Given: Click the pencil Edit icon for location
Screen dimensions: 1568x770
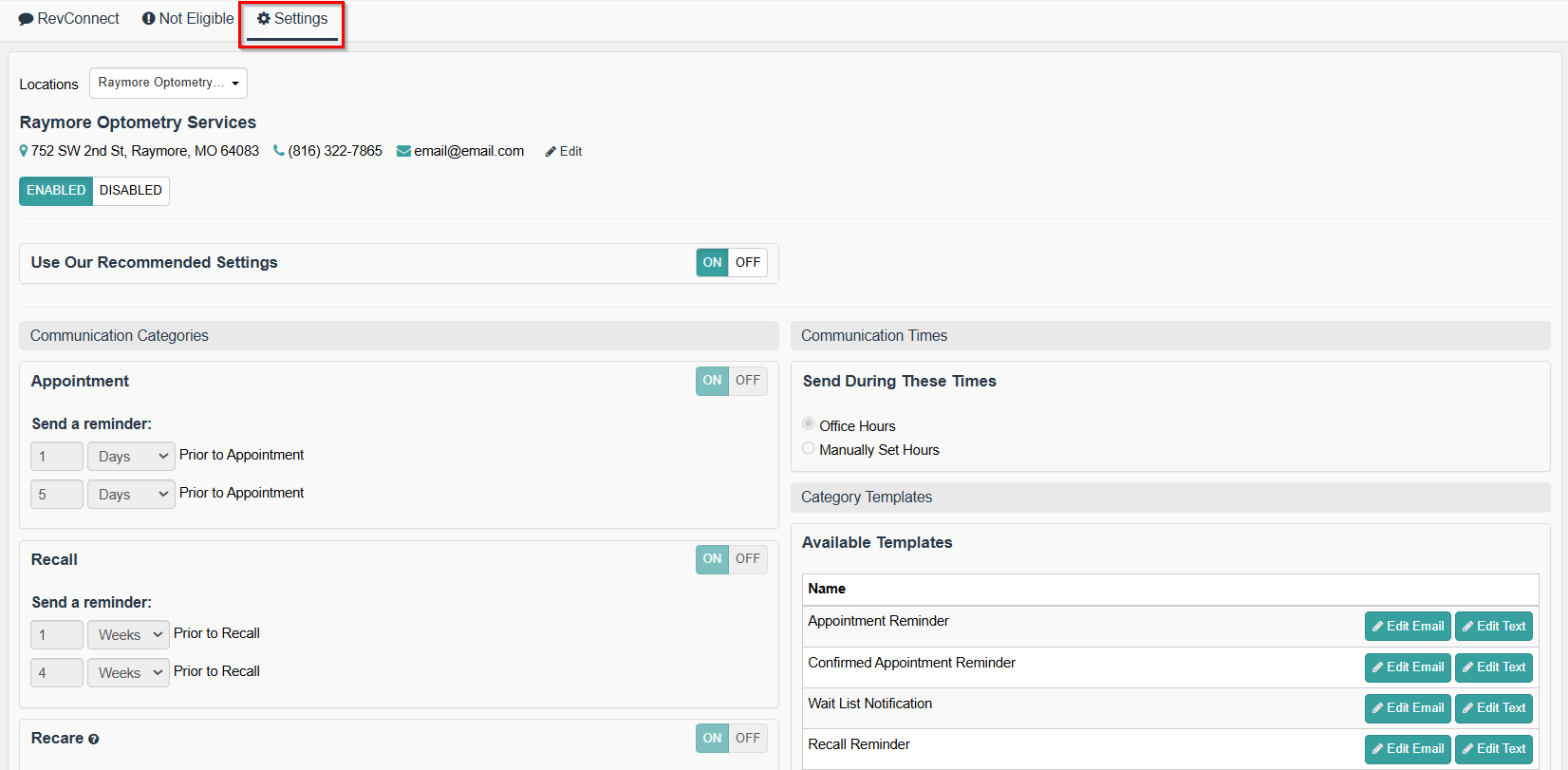Looking at the screenshot, I should [x=551, y=152].
